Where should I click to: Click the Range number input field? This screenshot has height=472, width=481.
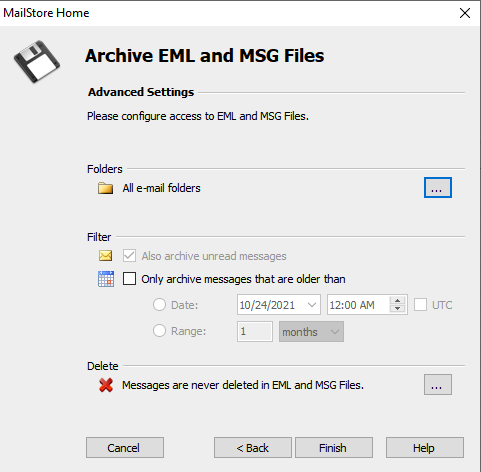tap(255, 332)
